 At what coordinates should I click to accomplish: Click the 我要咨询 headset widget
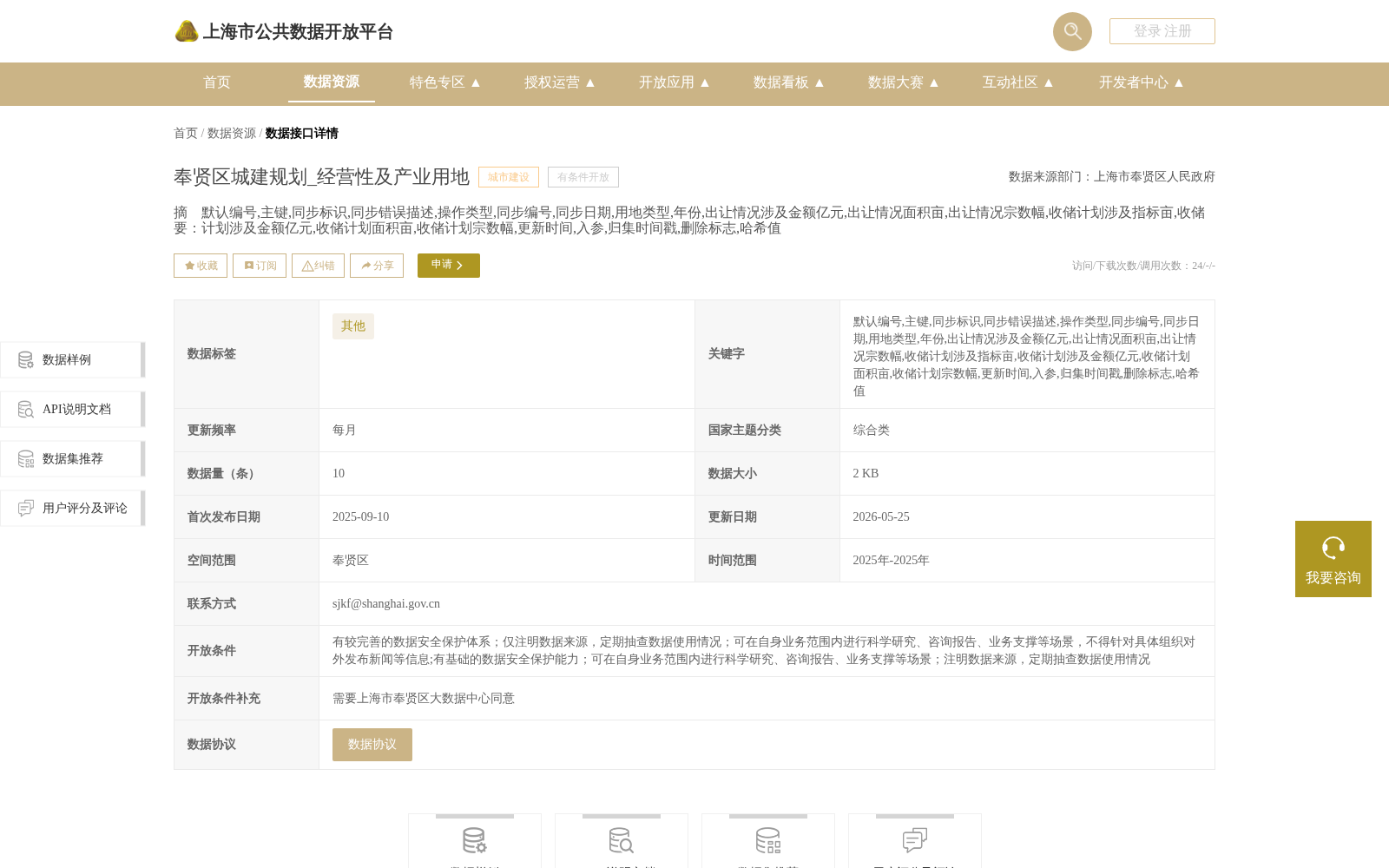1333,559
